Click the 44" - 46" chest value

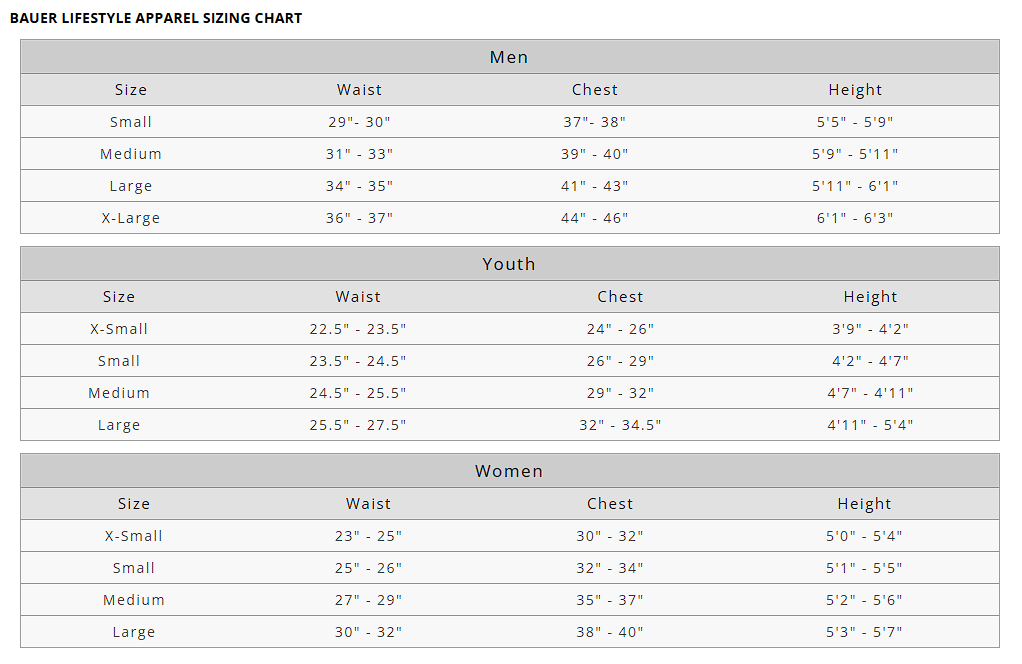[x=594, y=218]
